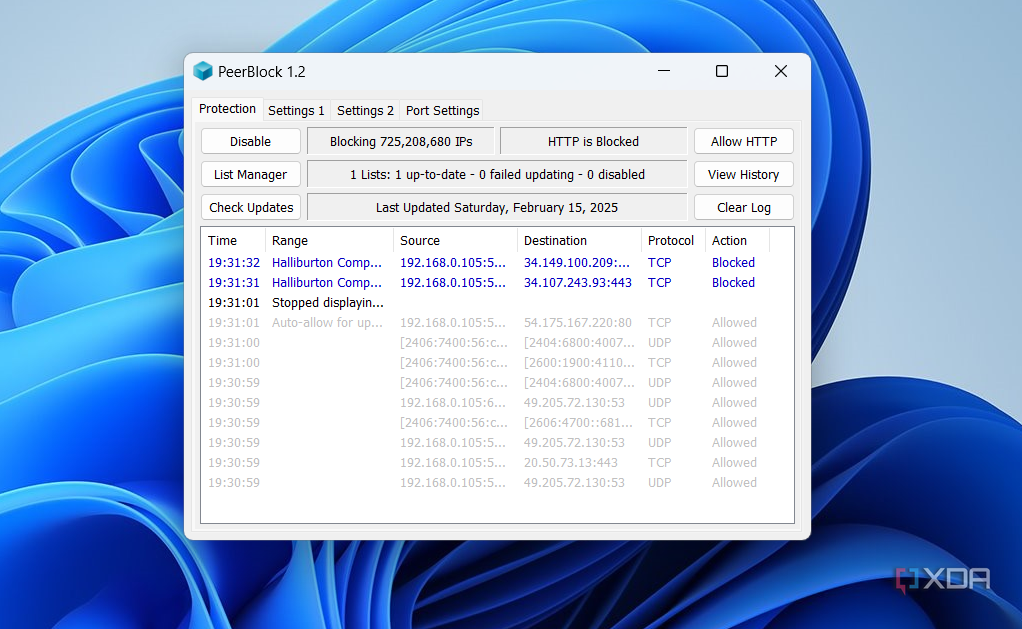1022x629 pixels.
Task: Select the 19:31:31 log entry time
Action: 233,283
